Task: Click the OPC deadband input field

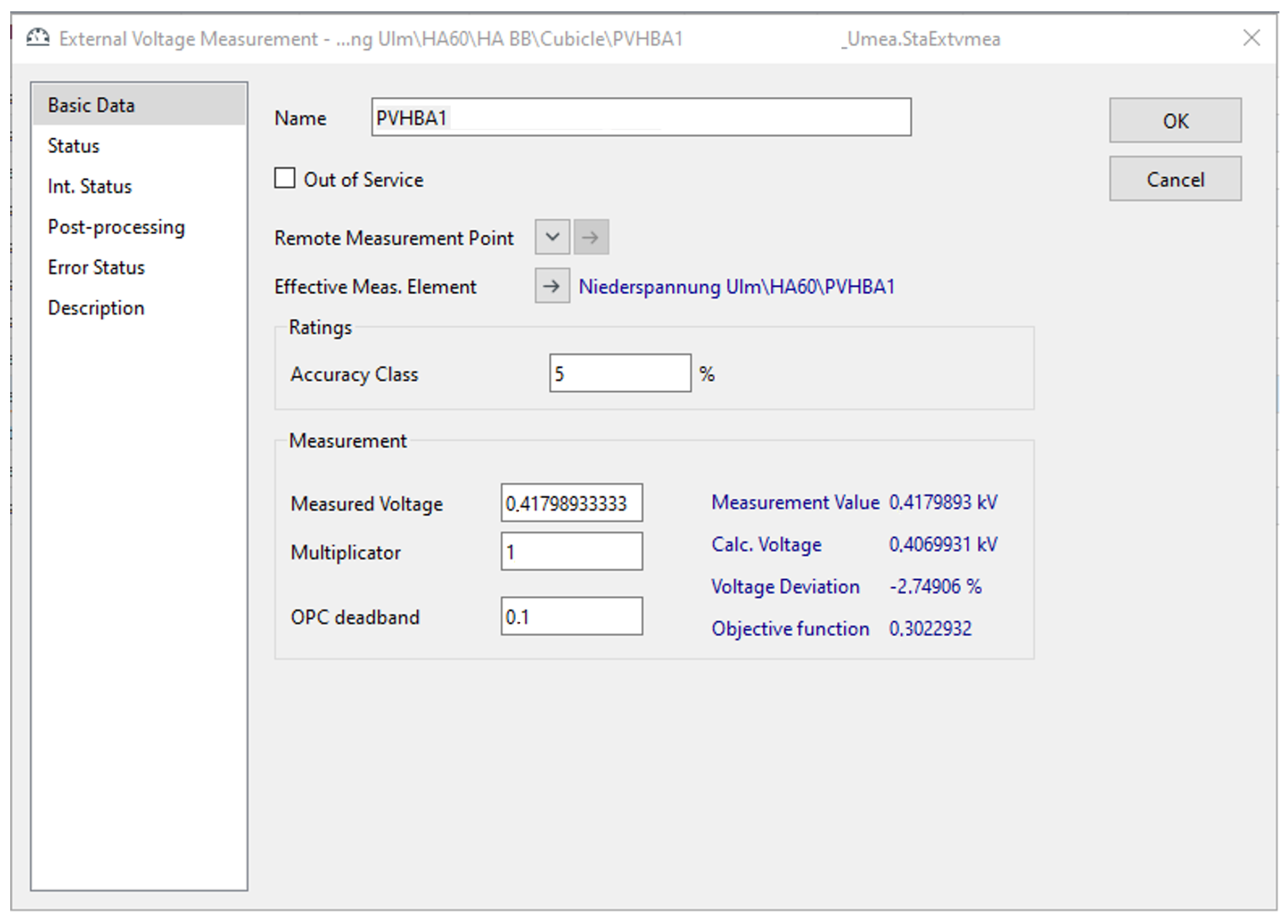Action: point(572,616)
